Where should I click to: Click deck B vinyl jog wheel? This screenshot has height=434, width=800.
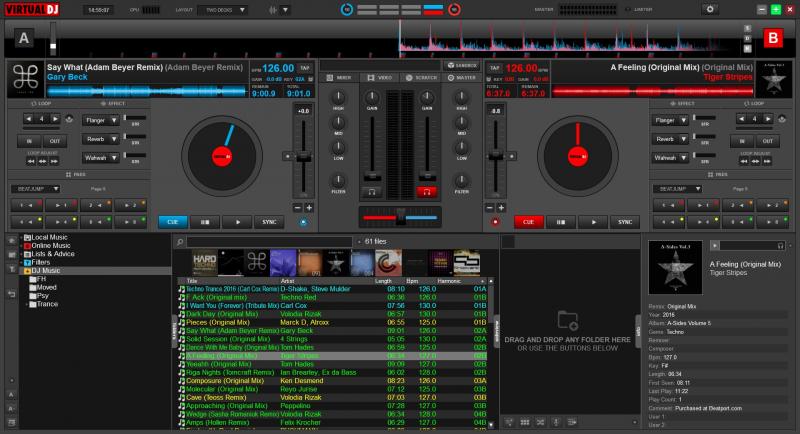pyautogui.click(x=578, y=156)
